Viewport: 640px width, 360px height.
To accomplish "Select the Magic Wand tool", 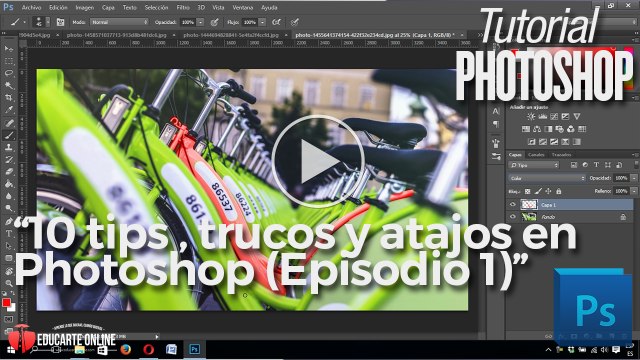I will 9,86.
